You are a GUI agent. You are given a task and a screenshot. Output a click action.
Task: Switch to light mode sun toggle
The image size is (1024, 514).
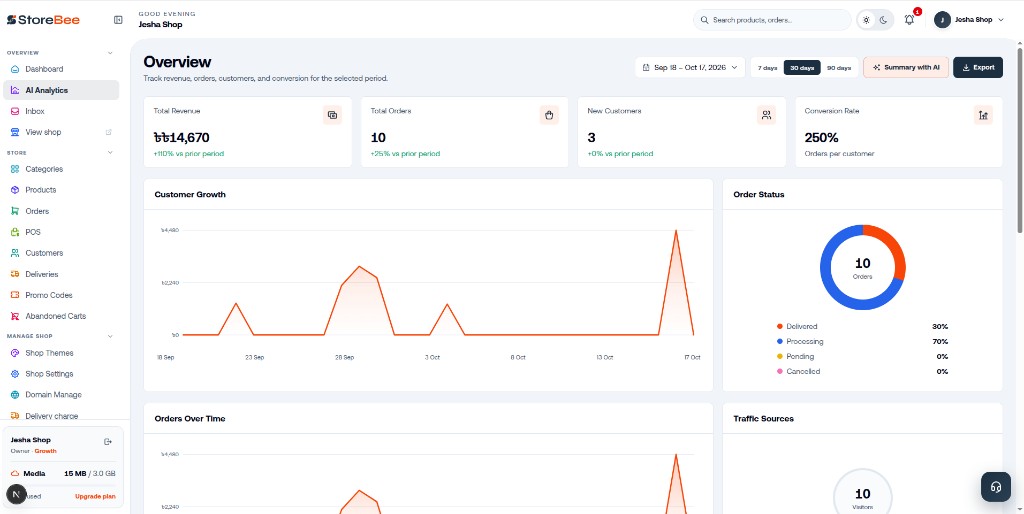tap(866, 20)
